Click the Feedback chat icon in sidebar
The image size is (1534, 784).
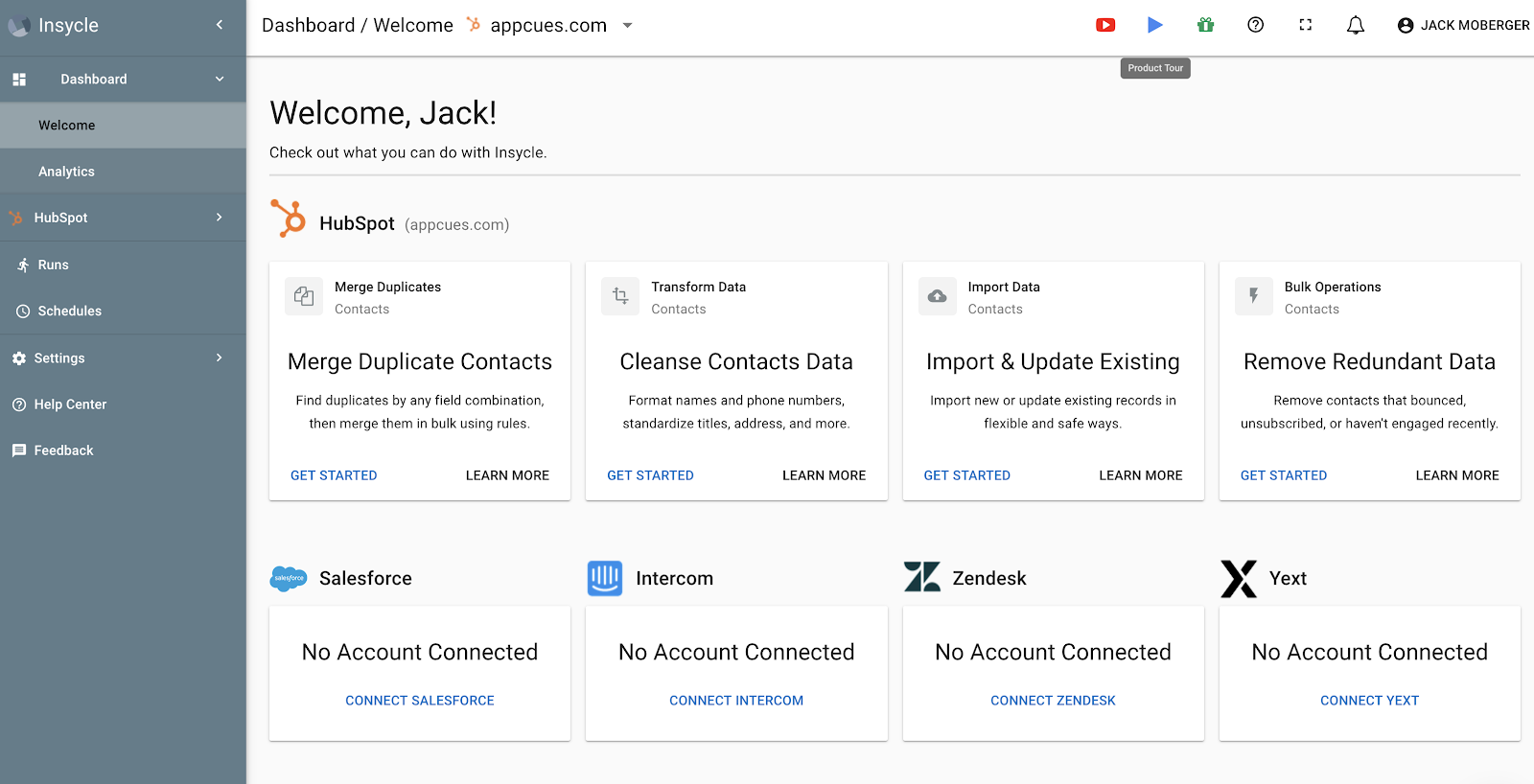[x=19, y=450]
